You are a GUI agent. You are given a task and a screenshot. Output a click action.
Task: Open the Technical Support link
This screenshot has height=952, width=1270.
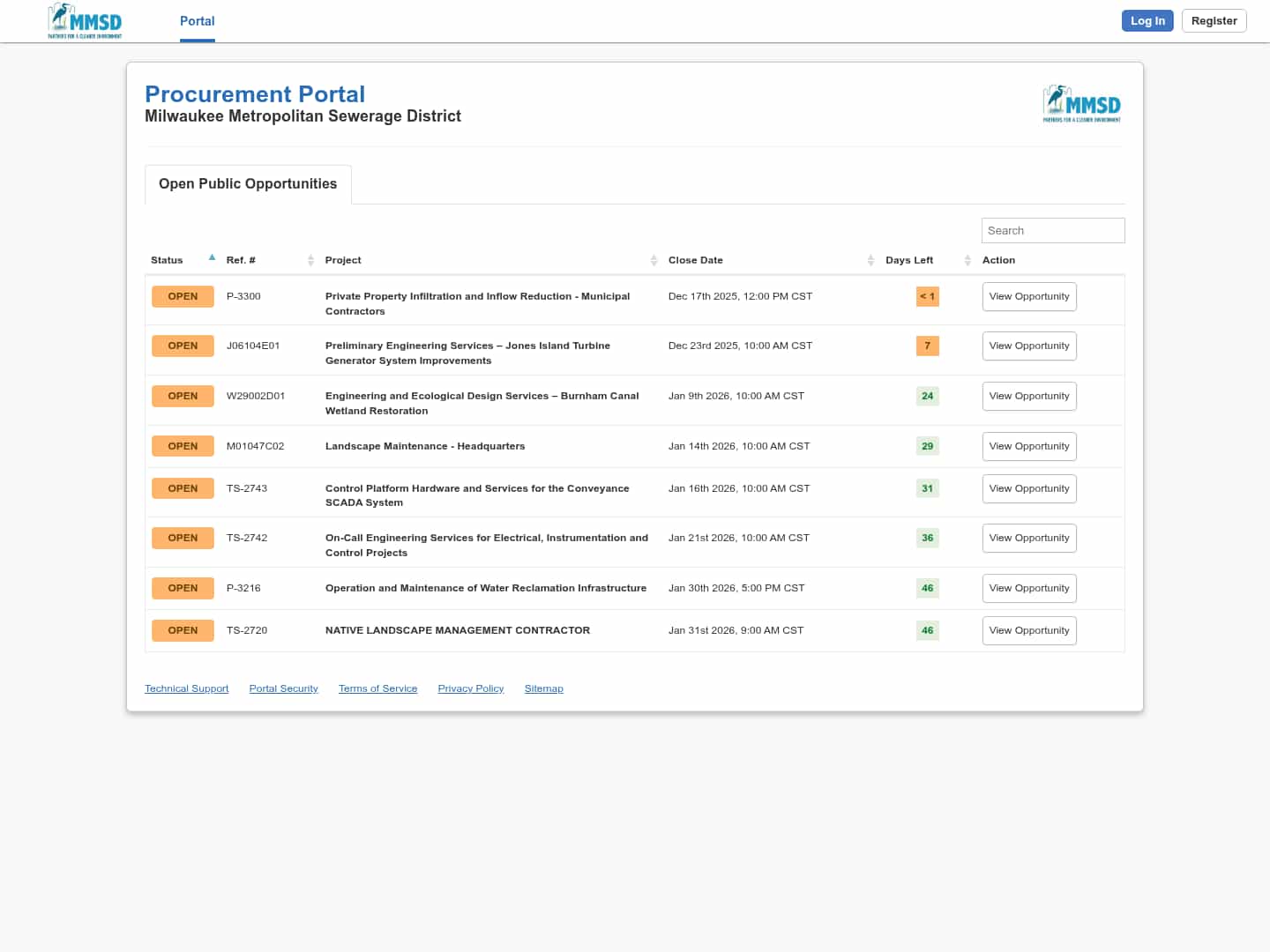pyautogui.click(x=186, y=688)
